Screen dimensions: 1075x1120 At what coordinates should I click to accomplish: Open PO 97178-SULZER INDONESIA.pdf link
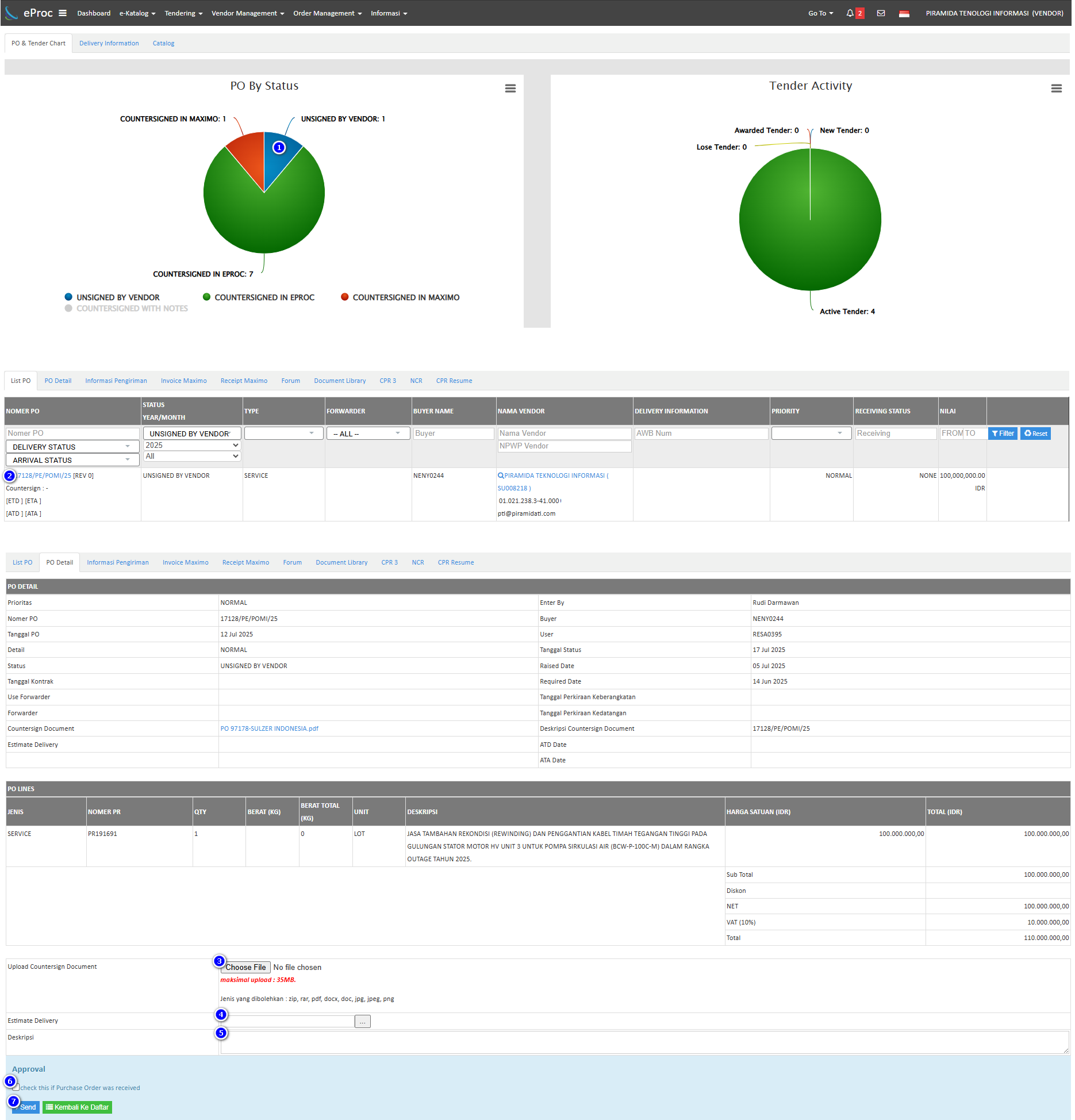[269, 728]
